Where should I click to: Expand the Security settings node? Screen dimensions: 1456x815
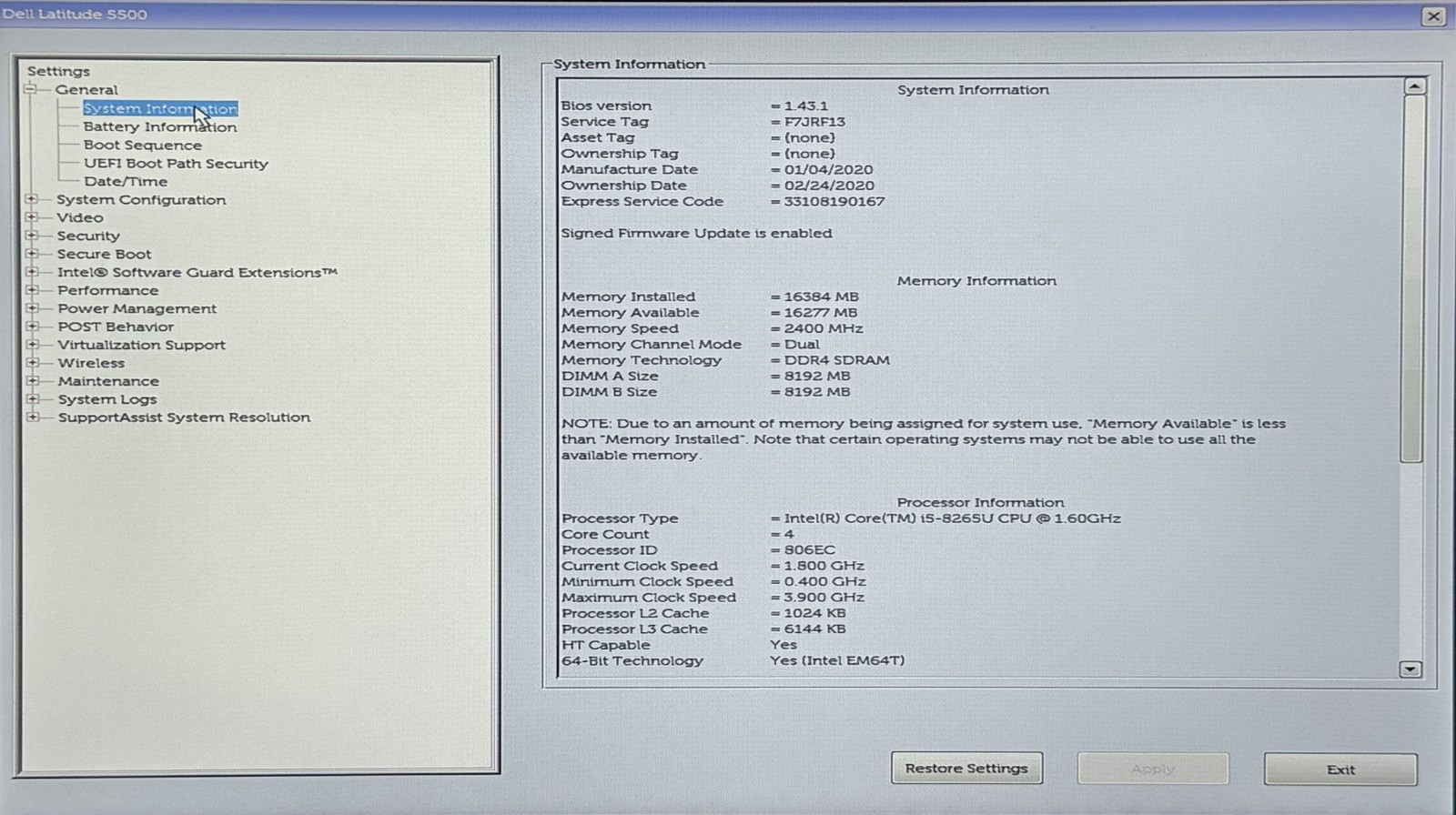coord(32,236)
